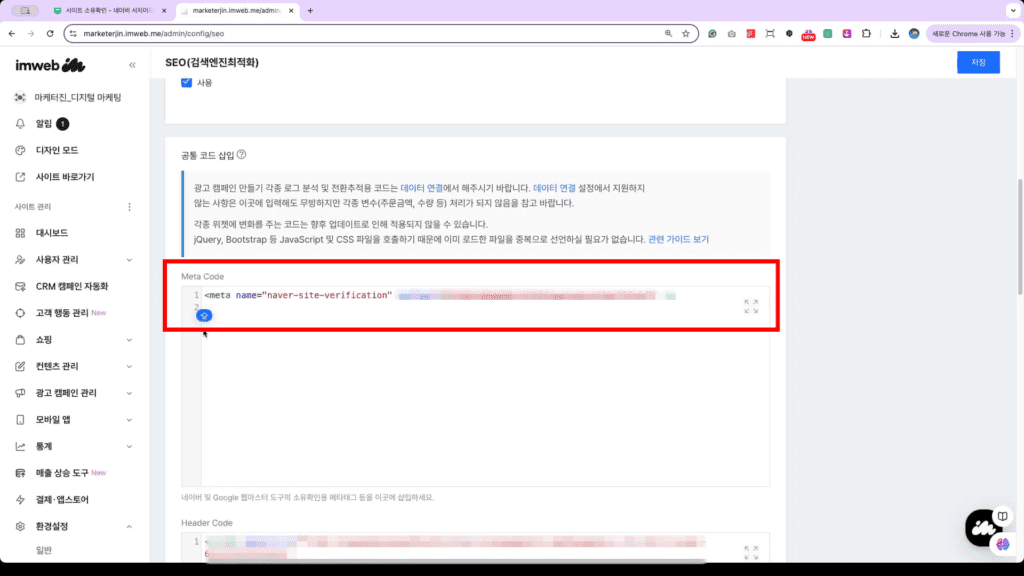Click the three-dot menu next to 사이트 관리
Screen dimensions: 1024x576
(129, 207)
